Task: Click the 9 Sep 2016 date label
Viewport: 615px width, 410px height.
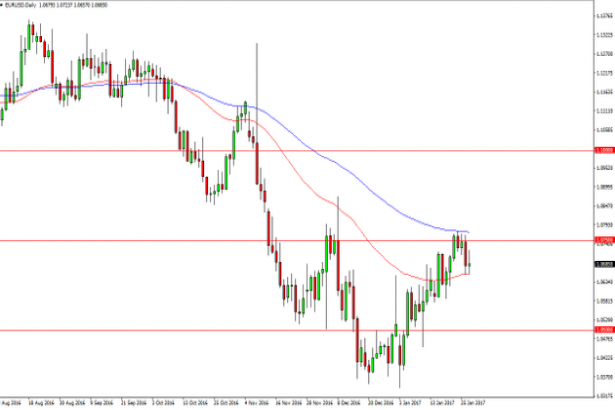Action: click(x=102, y=403)
